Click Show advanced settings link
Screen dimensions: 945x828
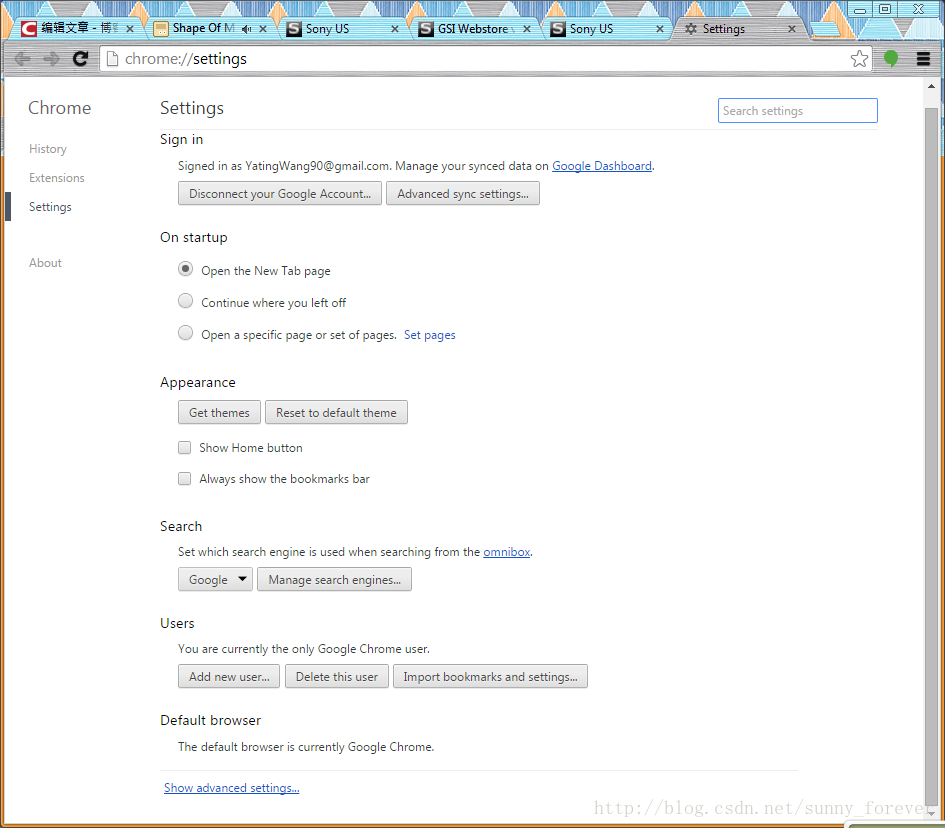231,788
